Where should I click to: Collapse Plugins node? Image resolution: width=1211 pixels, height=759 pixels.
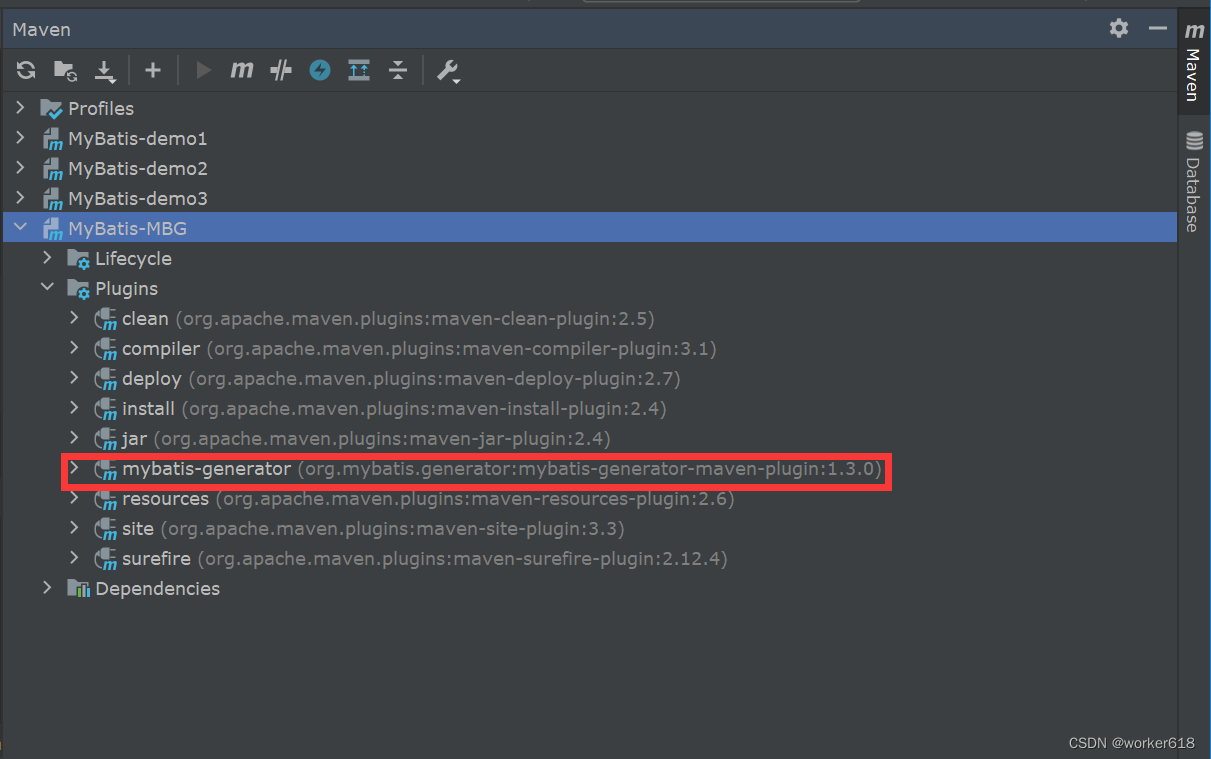(x=47, y=288)
